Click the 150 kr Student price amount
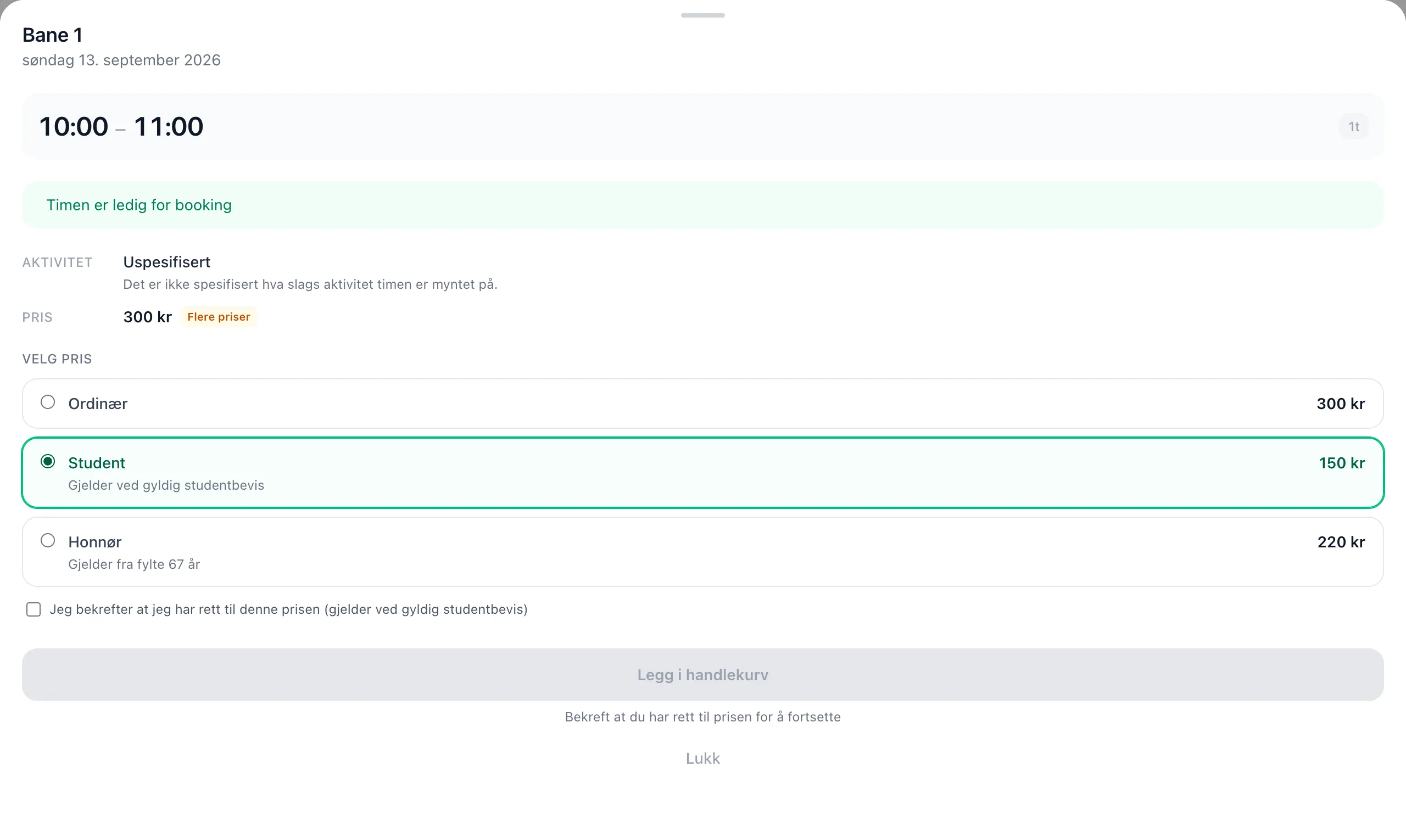The height and width of the screenshot is (840, 1406). 1341,463
